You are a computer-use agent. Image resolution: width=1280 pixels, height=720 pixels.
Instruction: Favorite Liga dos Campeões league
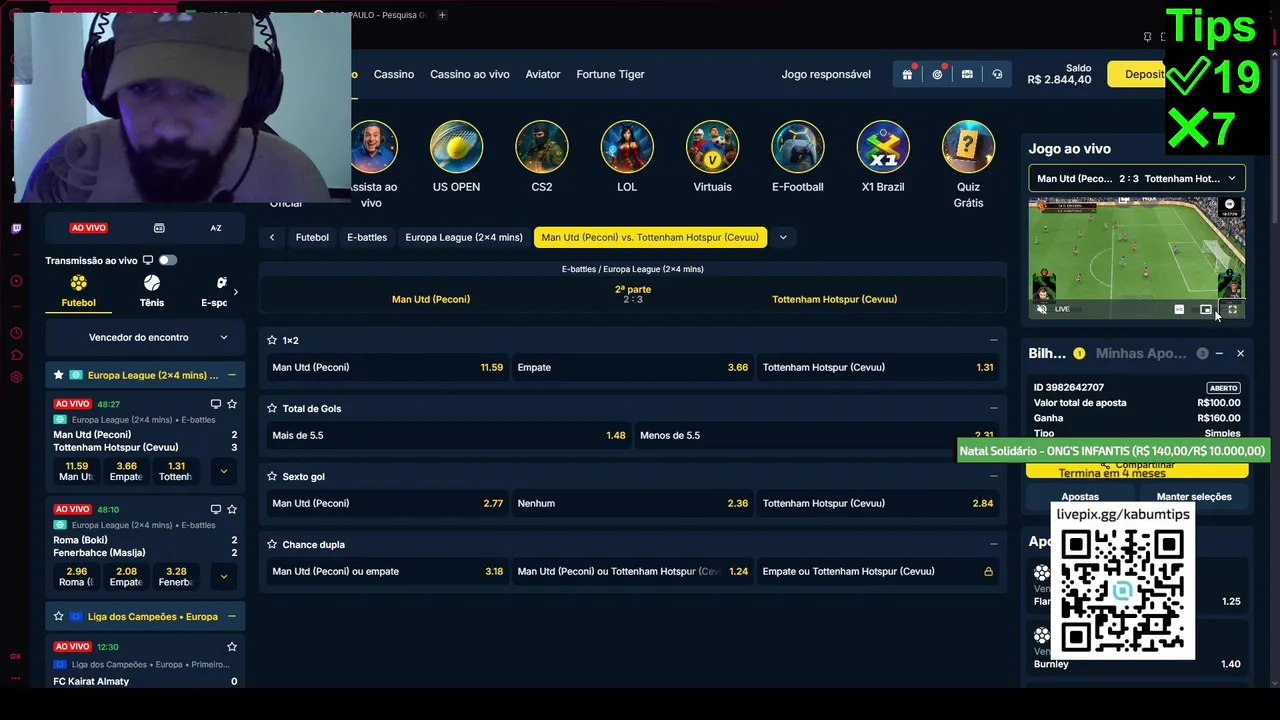pos(58,616)
